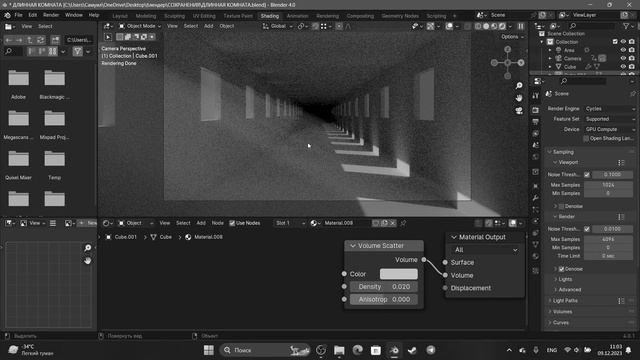Click the Anisotropy value field
The image size is (640, 360).
point(384,300)
